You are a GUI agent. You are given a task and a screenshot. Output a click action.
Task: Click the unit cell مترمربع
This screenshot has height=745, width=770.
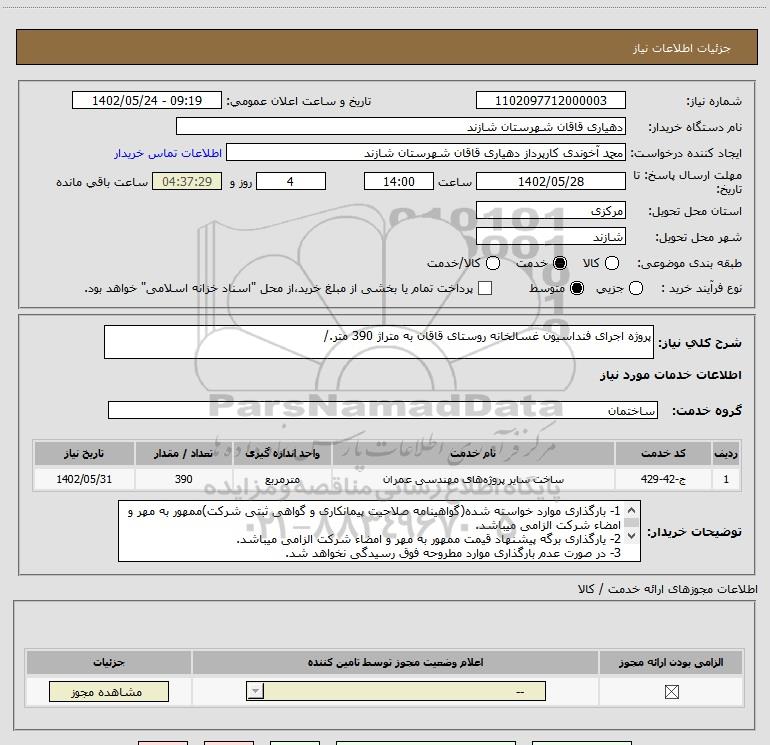282,479
